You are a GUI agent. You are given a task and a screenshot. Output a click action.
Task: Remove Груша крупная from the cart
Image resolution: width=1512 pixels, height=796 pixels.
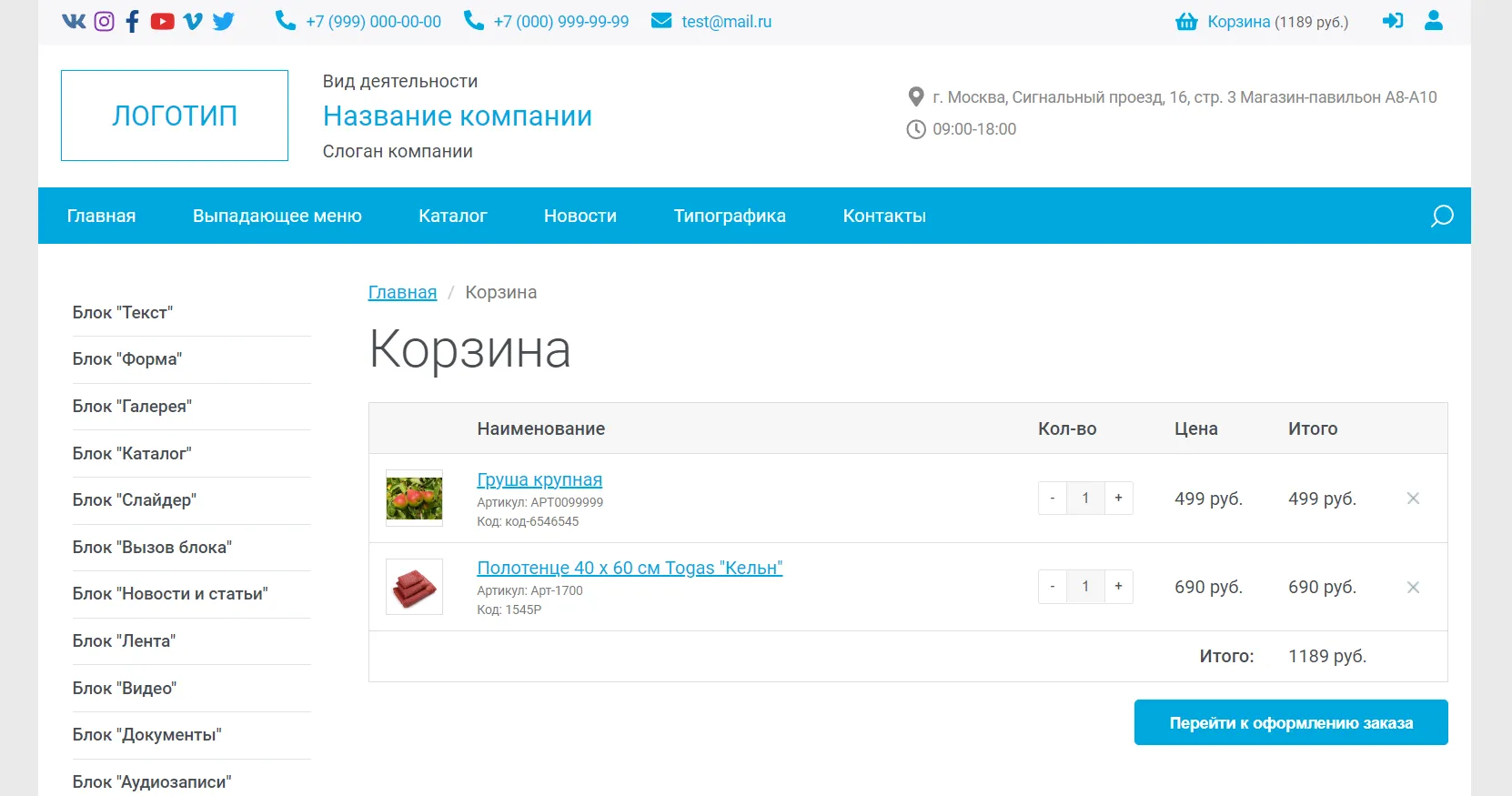click(1413, 498)
